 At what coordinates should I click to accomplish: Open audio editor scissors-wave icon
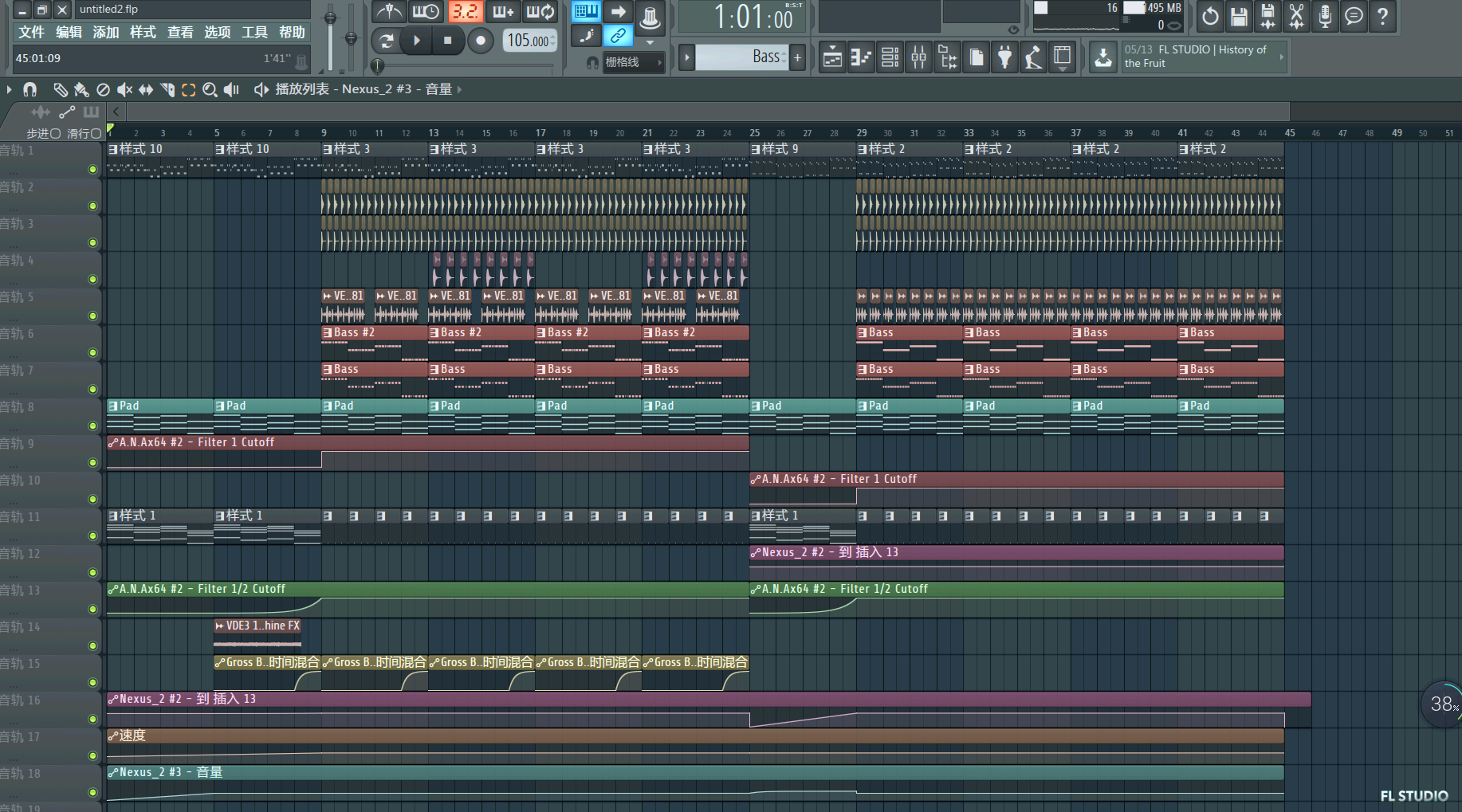pyautogui.click(x=1296, y=16)
